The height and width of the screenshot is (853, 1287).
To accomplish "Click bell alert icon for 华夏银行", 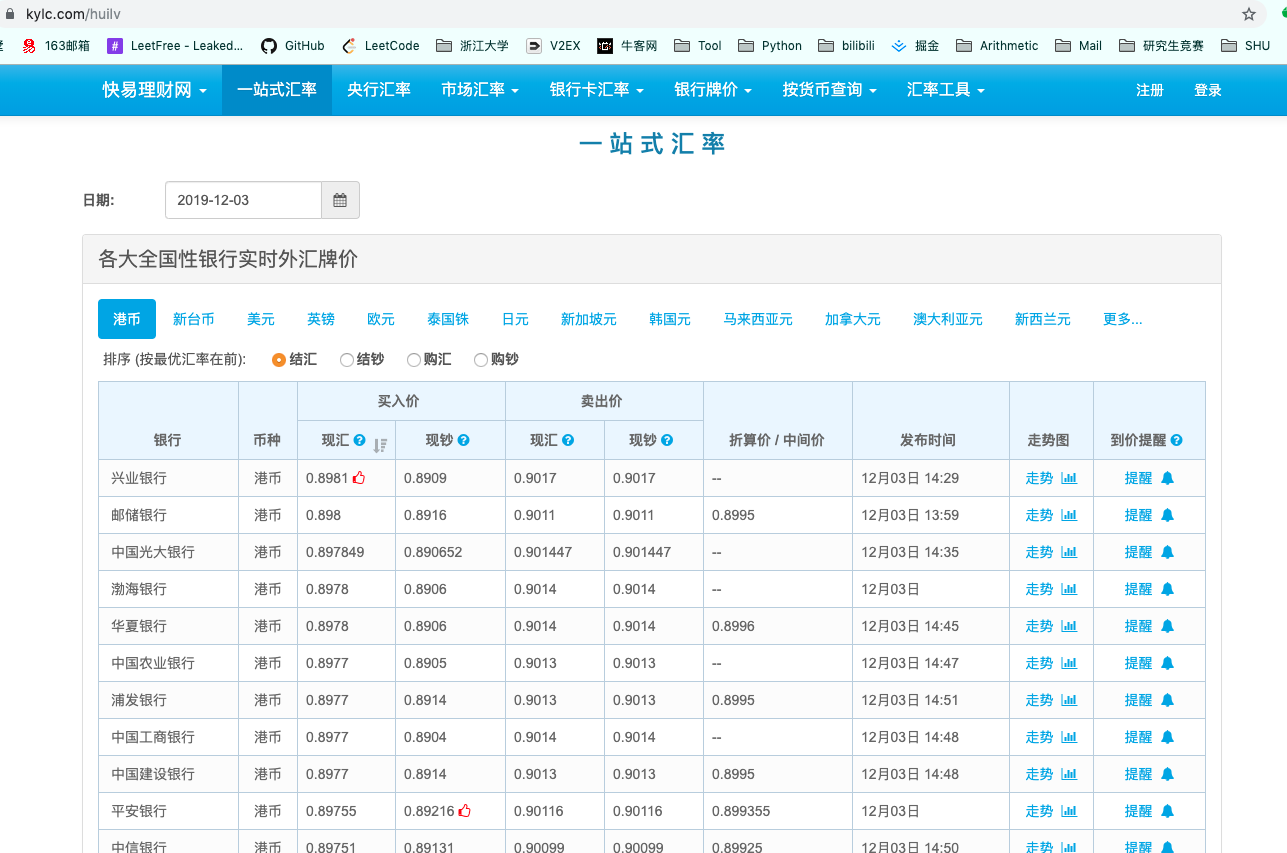I will coord(1167,626).
